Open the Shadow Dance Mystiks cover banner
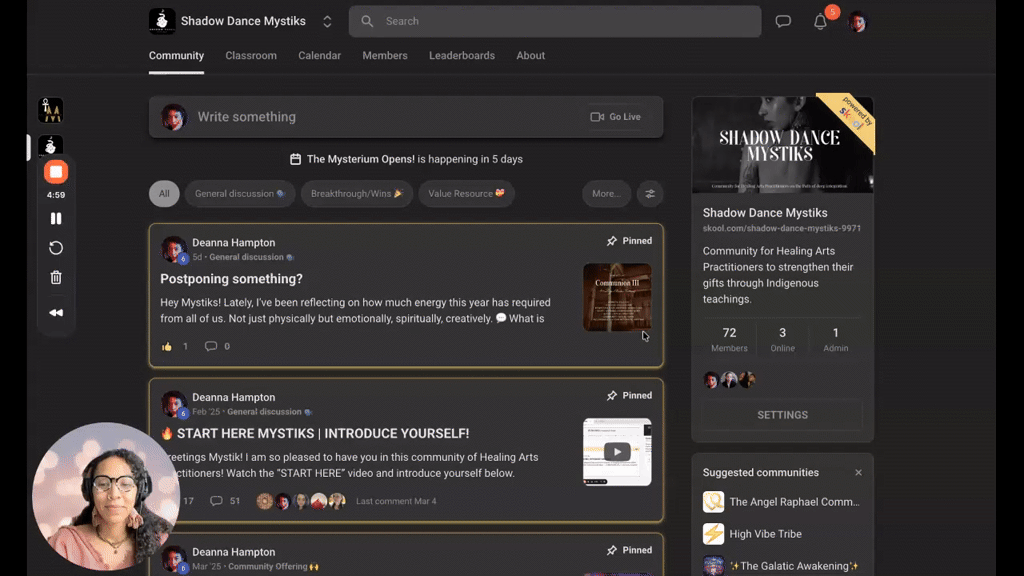The image size is (1024, 576). (782, 145)
